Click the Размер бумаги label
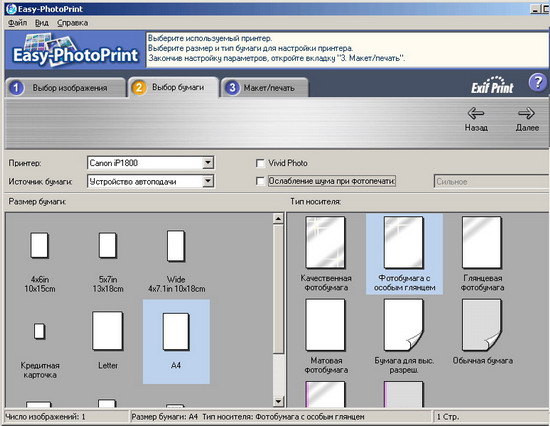The image size is (550, 426). (x=37, y=202)
